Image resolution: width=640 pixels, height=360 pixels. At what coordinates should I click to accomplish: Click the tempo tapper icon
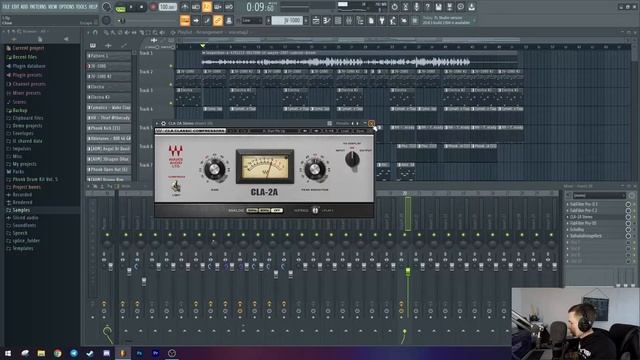[393, 20]
